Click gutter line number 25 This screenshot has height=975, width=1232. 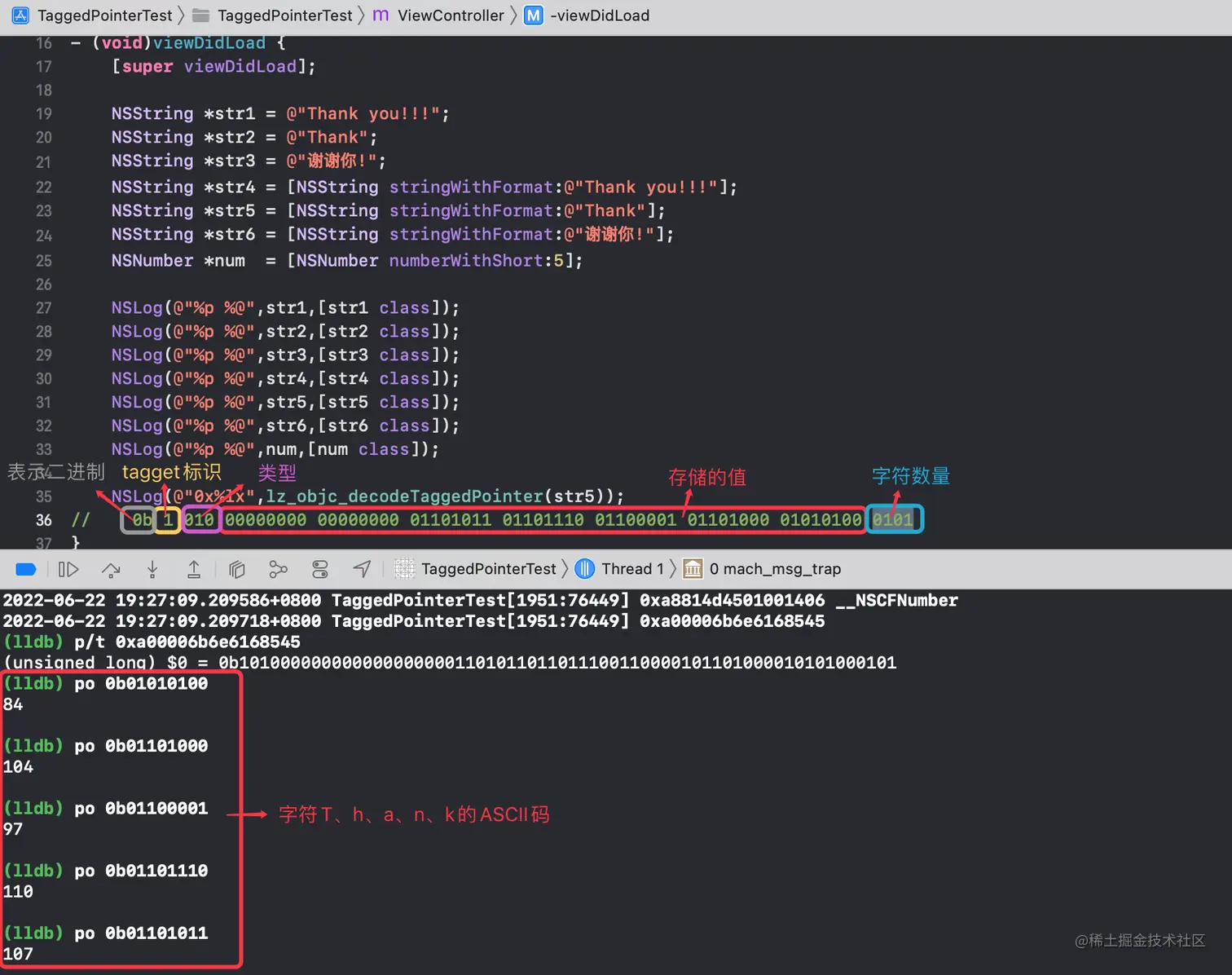pyautogui.click(x=44, y=261)
